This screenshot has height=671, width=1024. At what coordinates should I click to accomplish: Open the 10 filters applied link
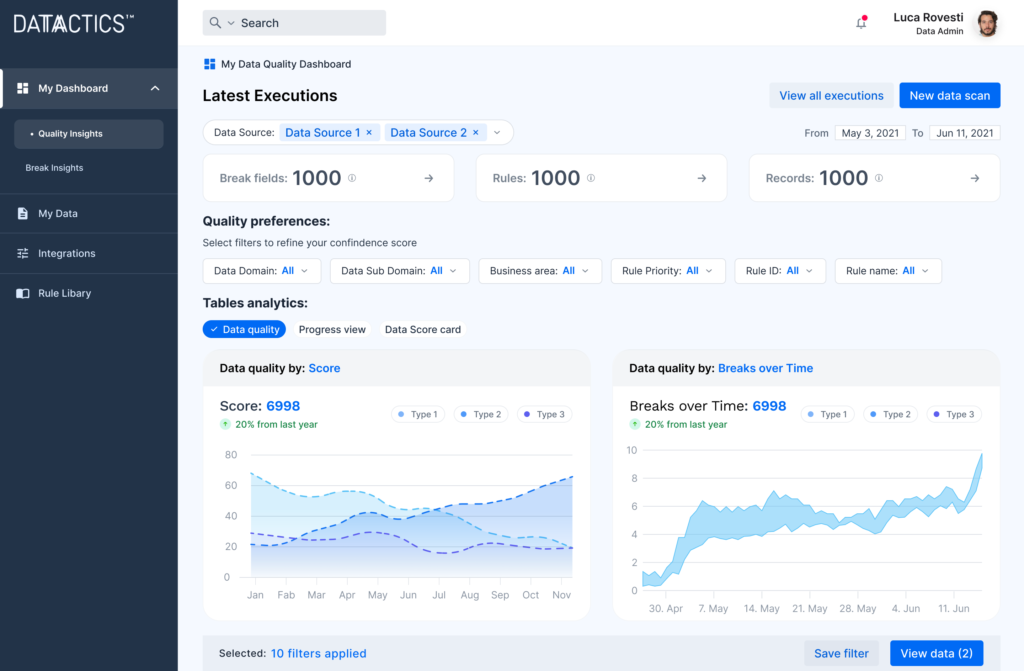tap(318, 653)
